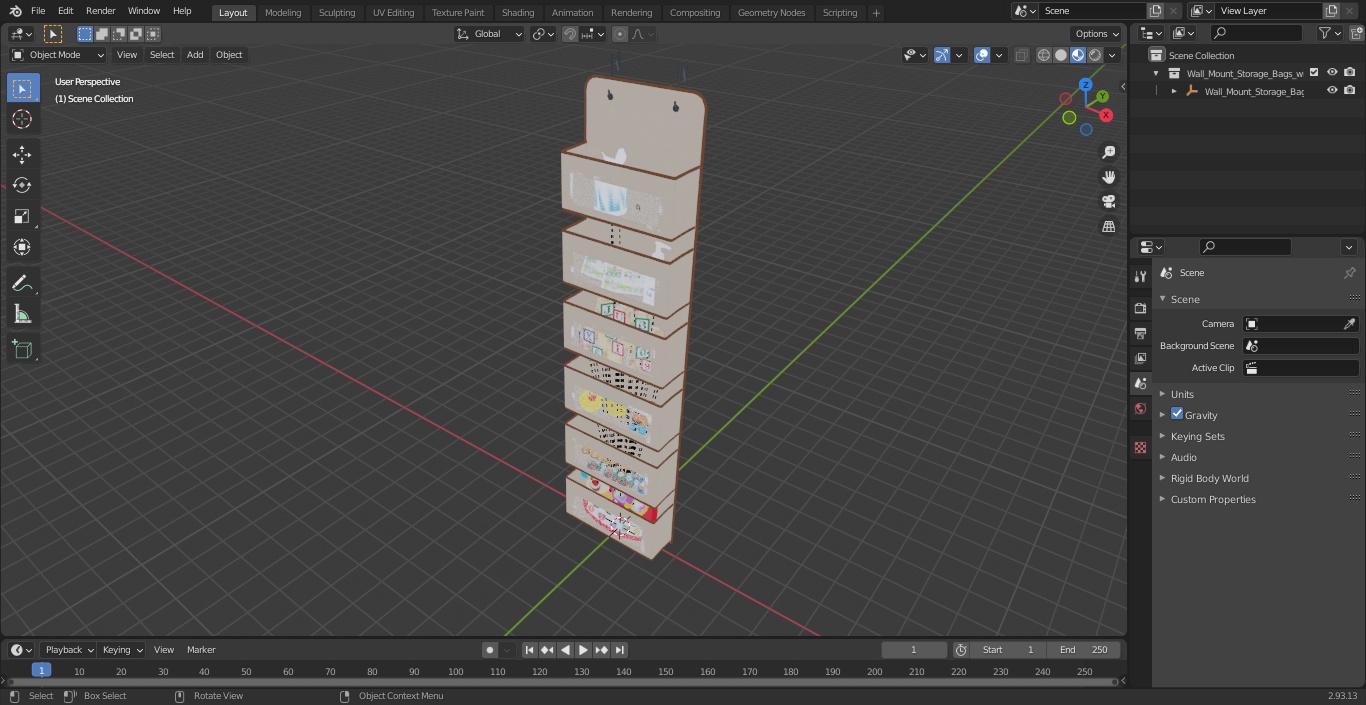Open the Global transform orientation dropdown

490,34
